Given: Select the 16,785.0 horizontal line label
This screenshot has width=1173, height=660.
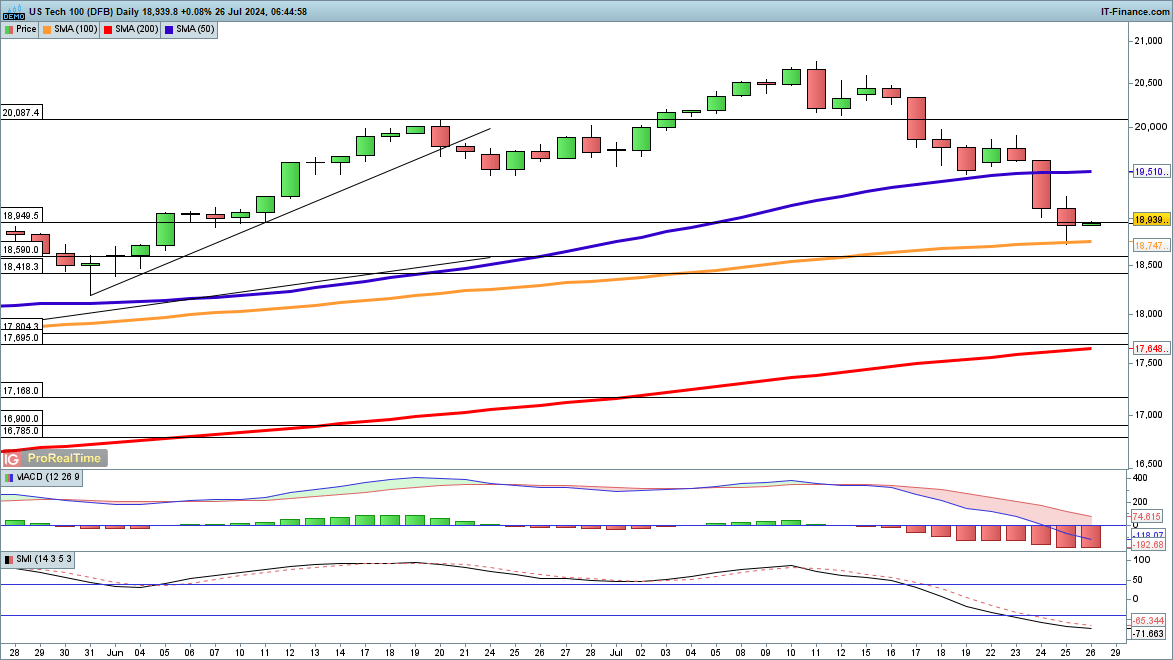Looking at the screenshot, I should (21, 431).
